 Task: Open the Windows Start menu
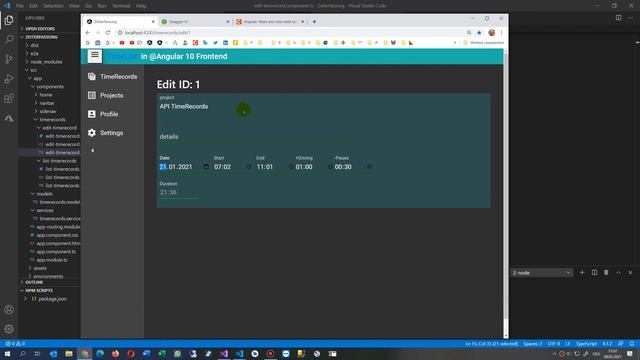[7, 354]
